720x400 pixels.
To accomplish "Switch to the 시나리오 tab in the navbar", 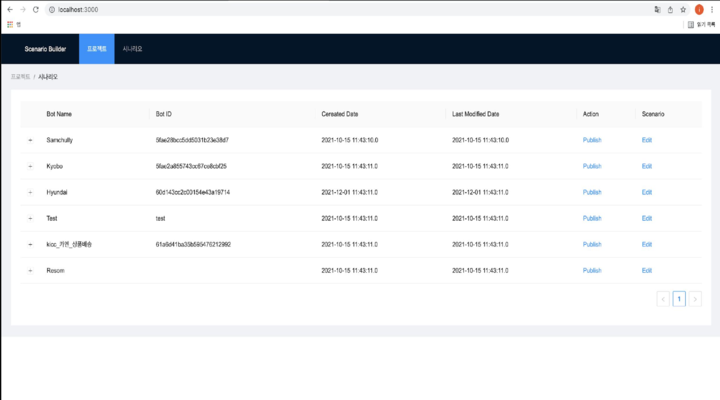I will [132, 49].
